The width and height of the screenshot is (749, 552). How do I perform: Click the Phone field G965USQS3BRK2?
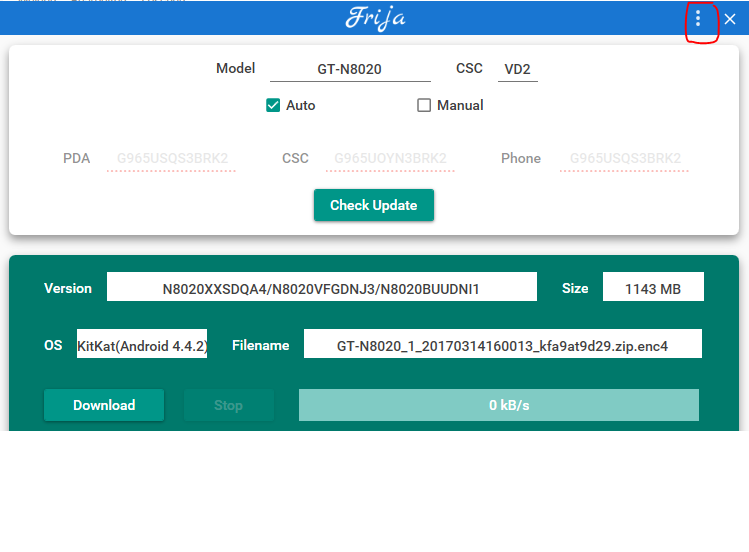point(624,159)
